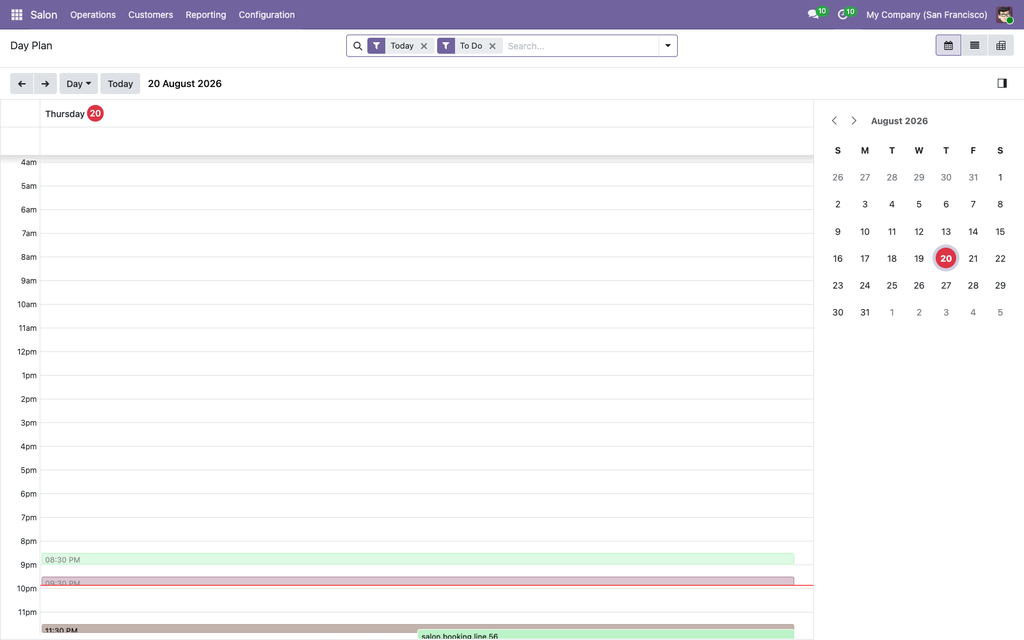1024x640 pixels.
Task: Go to next day arrow
Action: [x=45, y=84]
